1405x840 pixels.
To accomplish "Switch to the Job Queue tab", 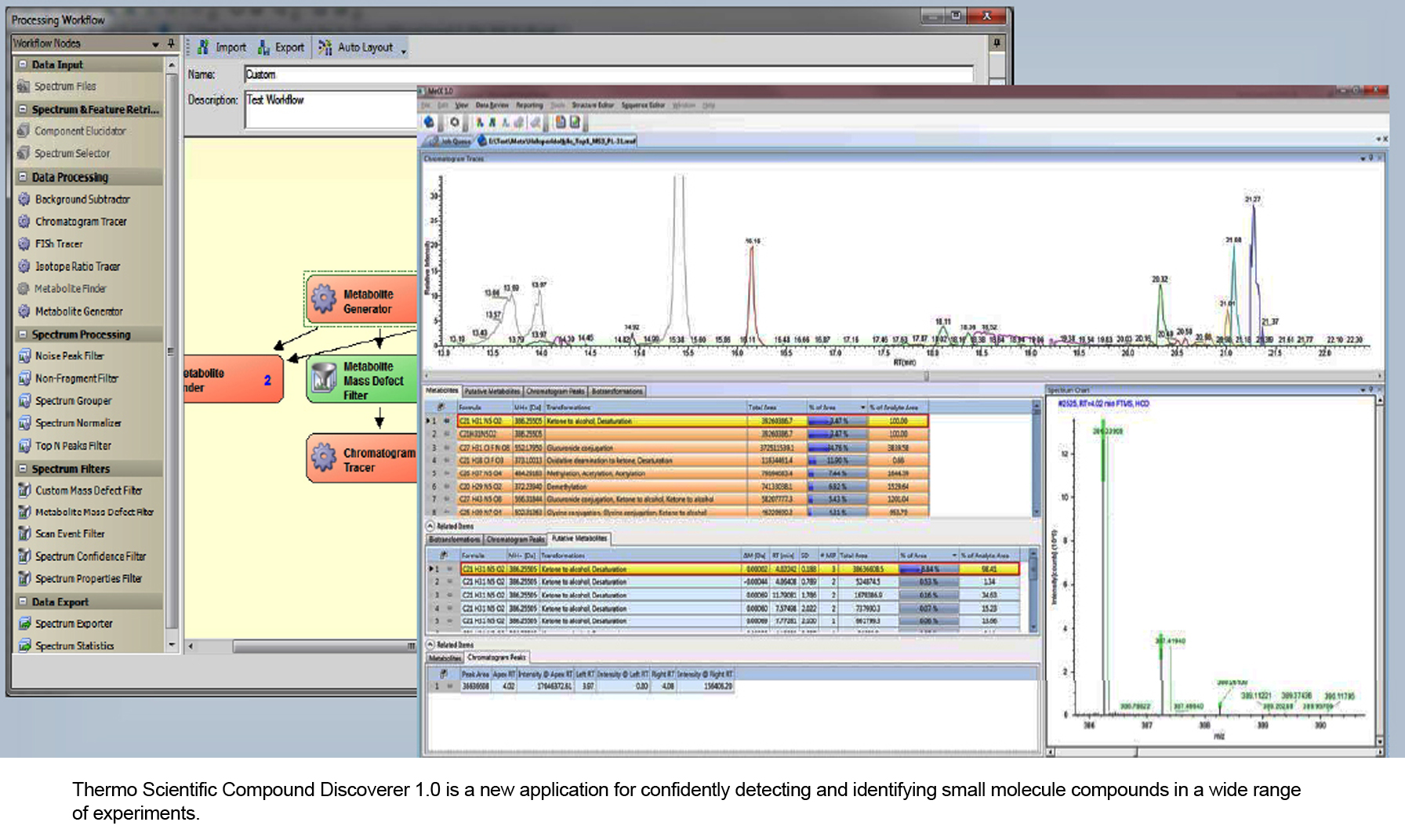I will coord(448,141).
